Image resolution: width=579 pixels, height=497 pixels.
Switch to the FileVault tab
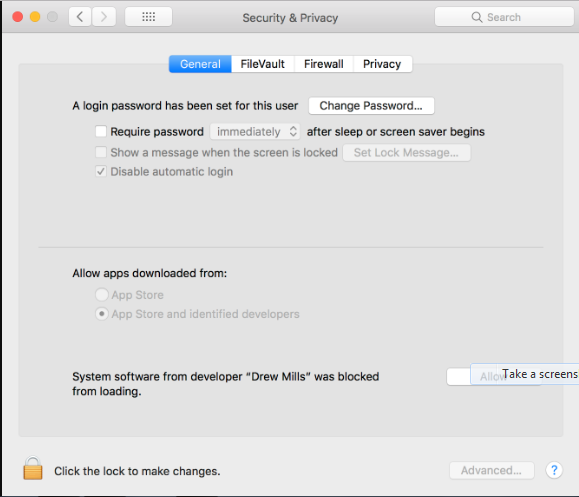(263, 64)
